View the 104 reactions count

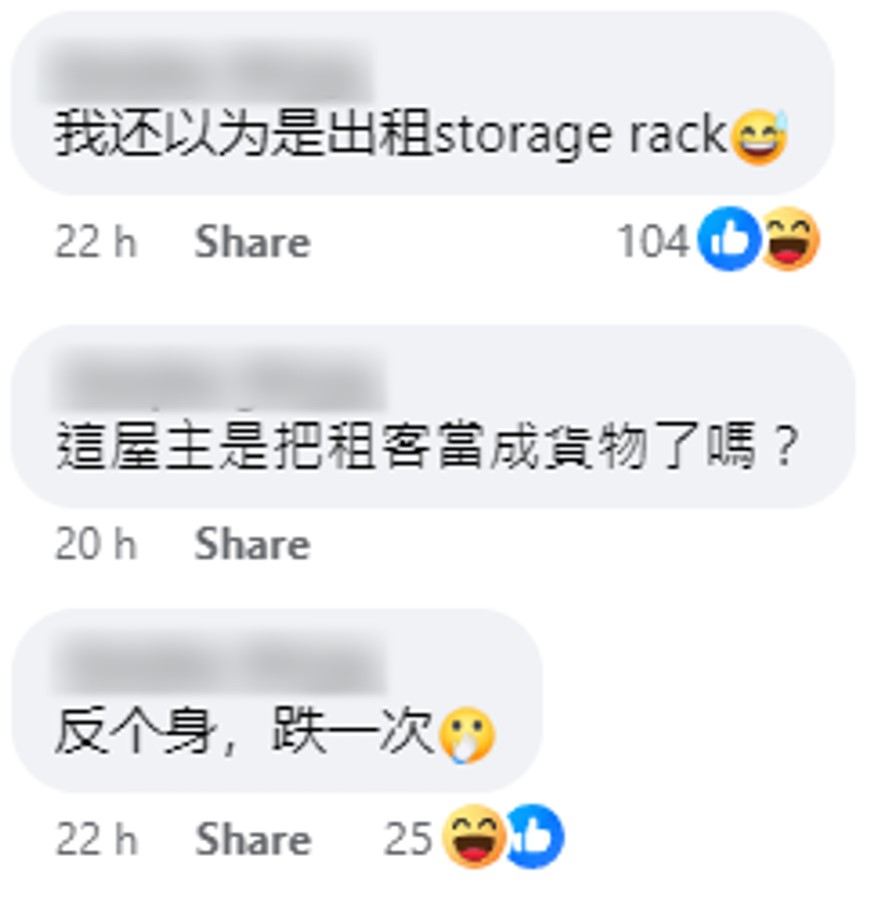(x=654, y=241)
